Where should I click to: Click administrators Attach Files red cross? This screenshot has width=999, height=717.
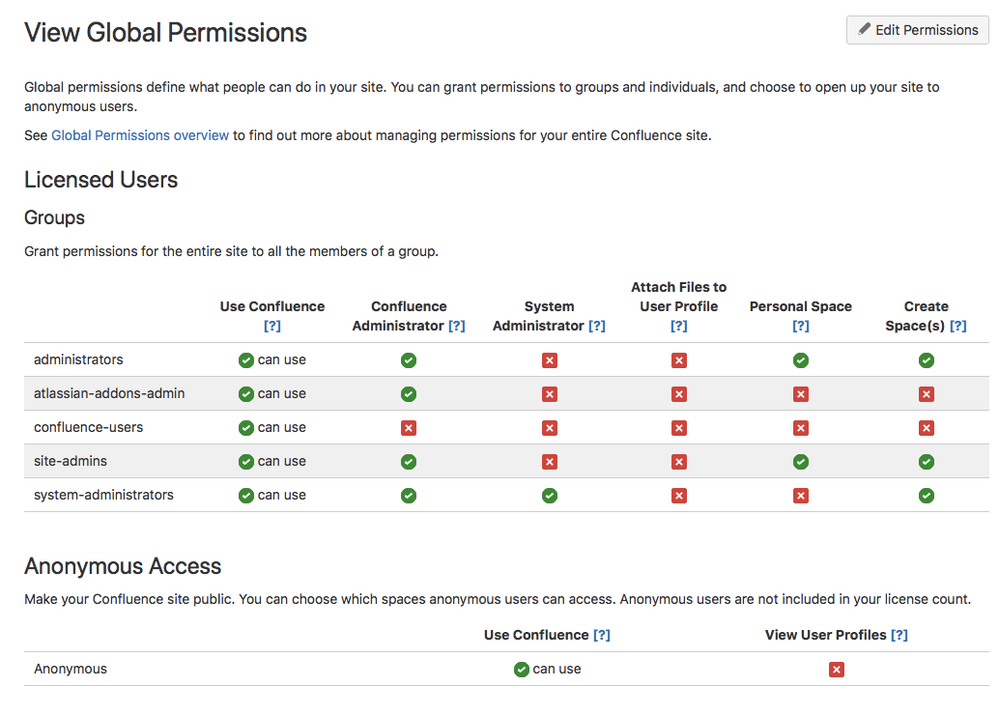[x=679, y=360]
